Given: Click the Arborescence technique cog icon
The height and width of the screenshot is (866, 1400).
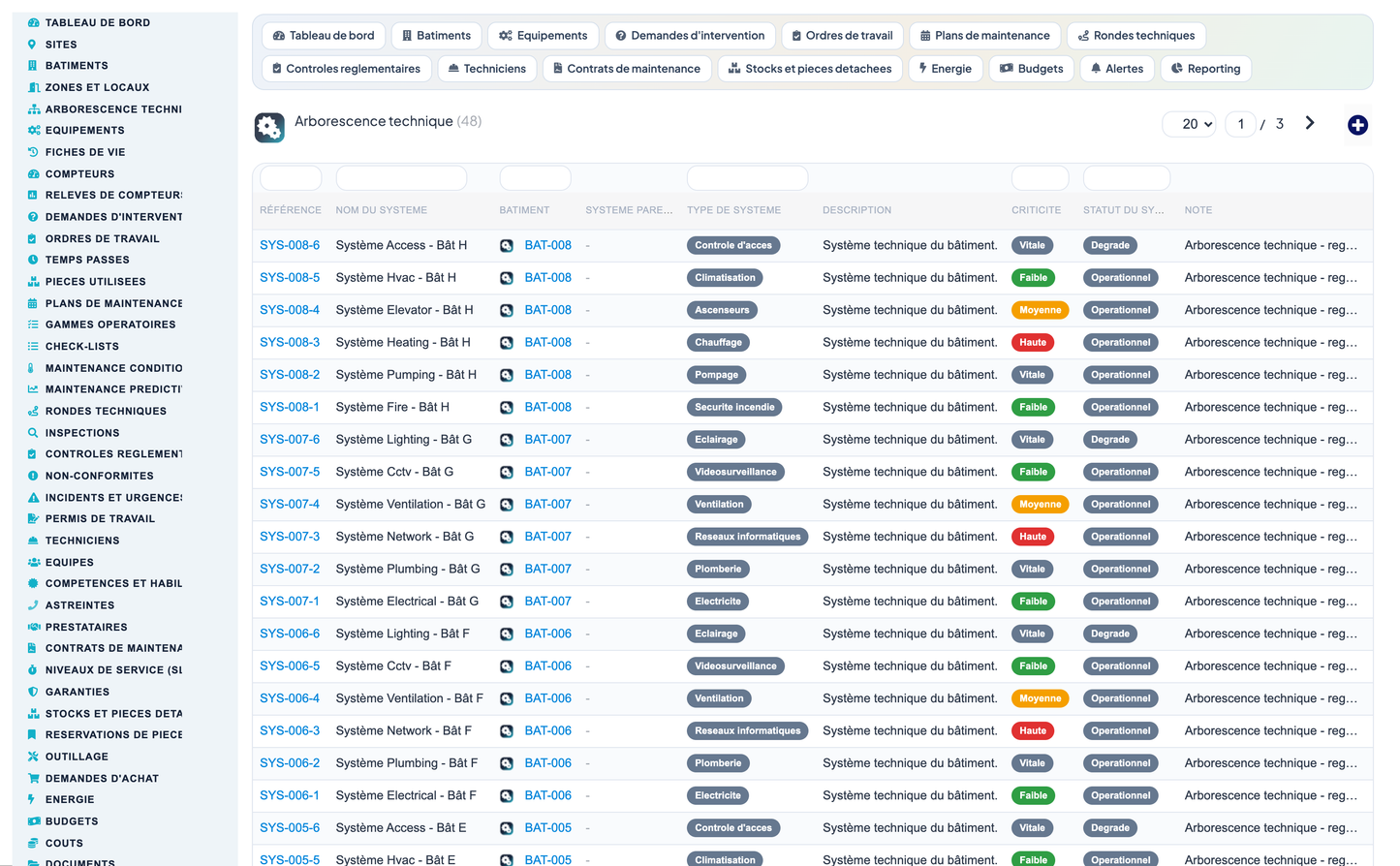Looking at the screenshot, I should (x=269, y=127).
